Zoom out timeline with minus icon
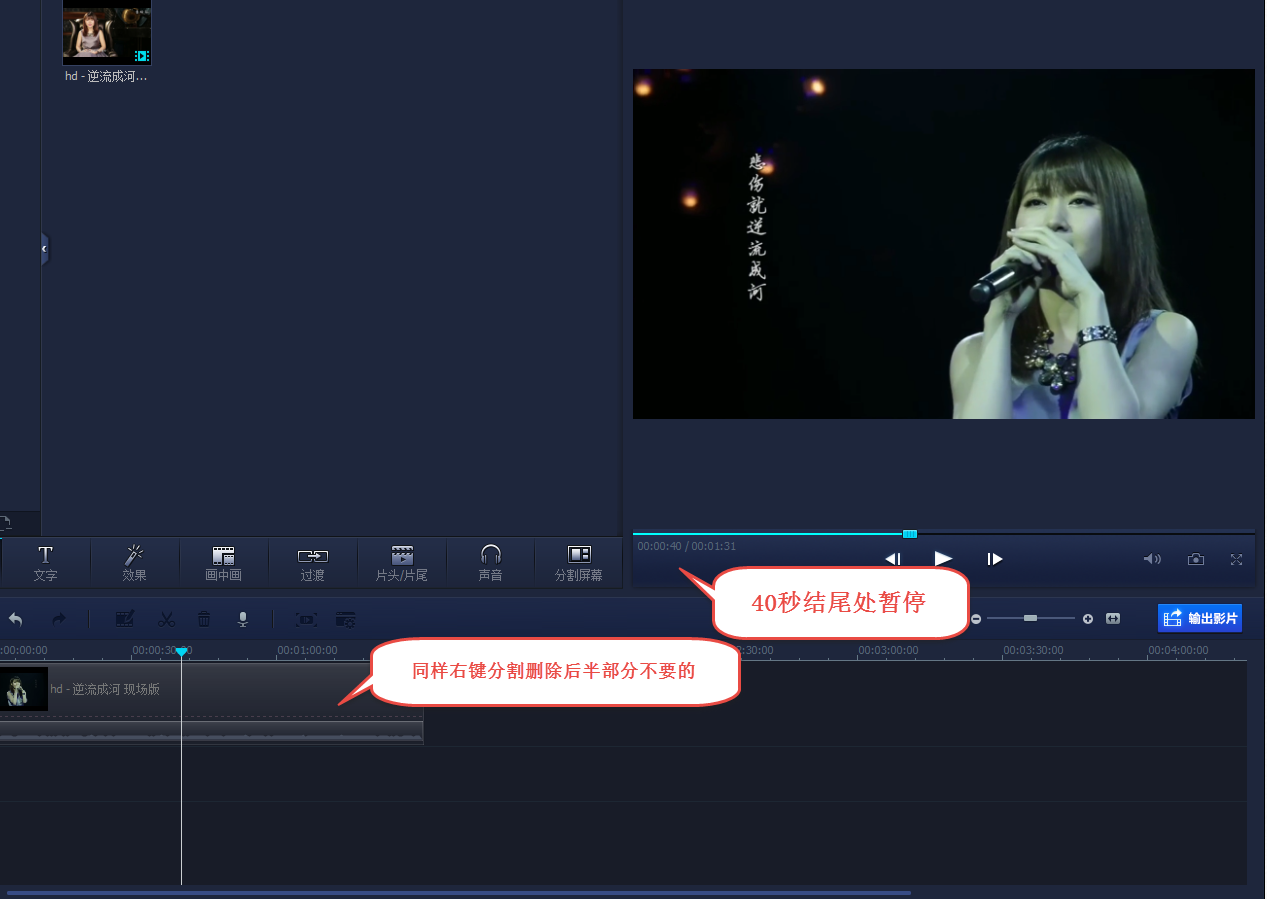 (x=976, y=619)
